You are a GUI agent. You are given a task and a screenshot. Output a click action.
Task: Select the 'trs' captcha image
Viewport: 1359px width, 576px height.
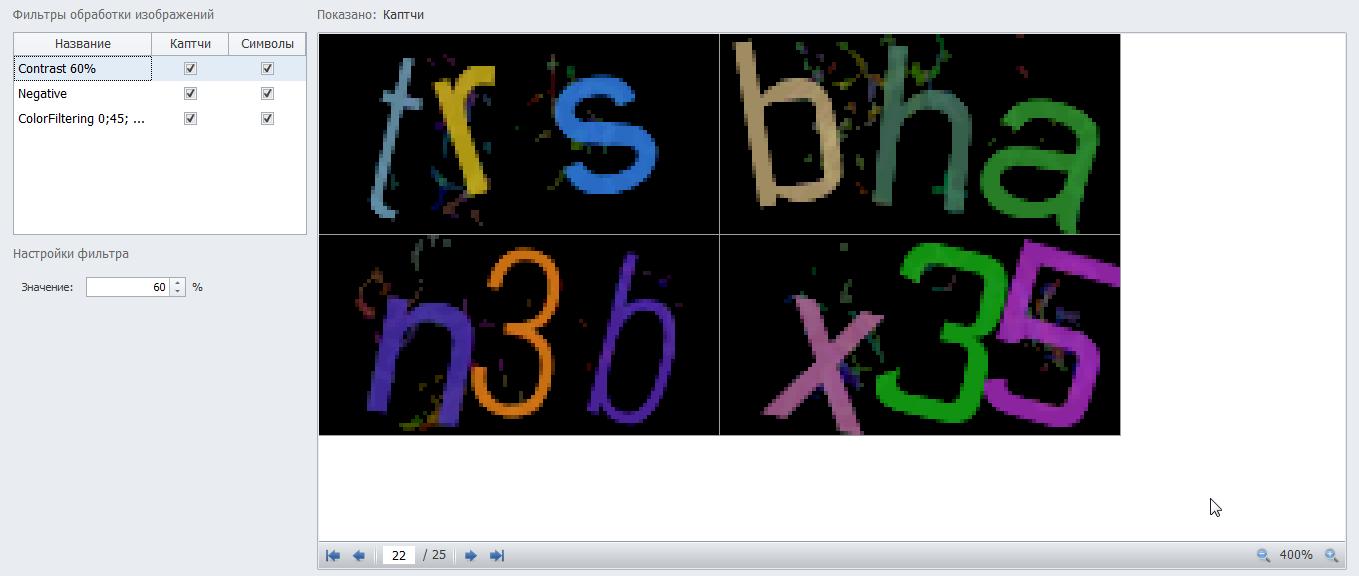(519, 134)
